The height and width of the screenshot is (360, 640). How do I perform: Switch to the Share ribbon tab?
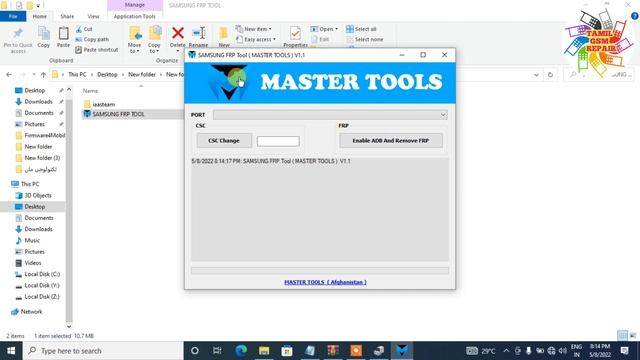[x=67, y=16]
